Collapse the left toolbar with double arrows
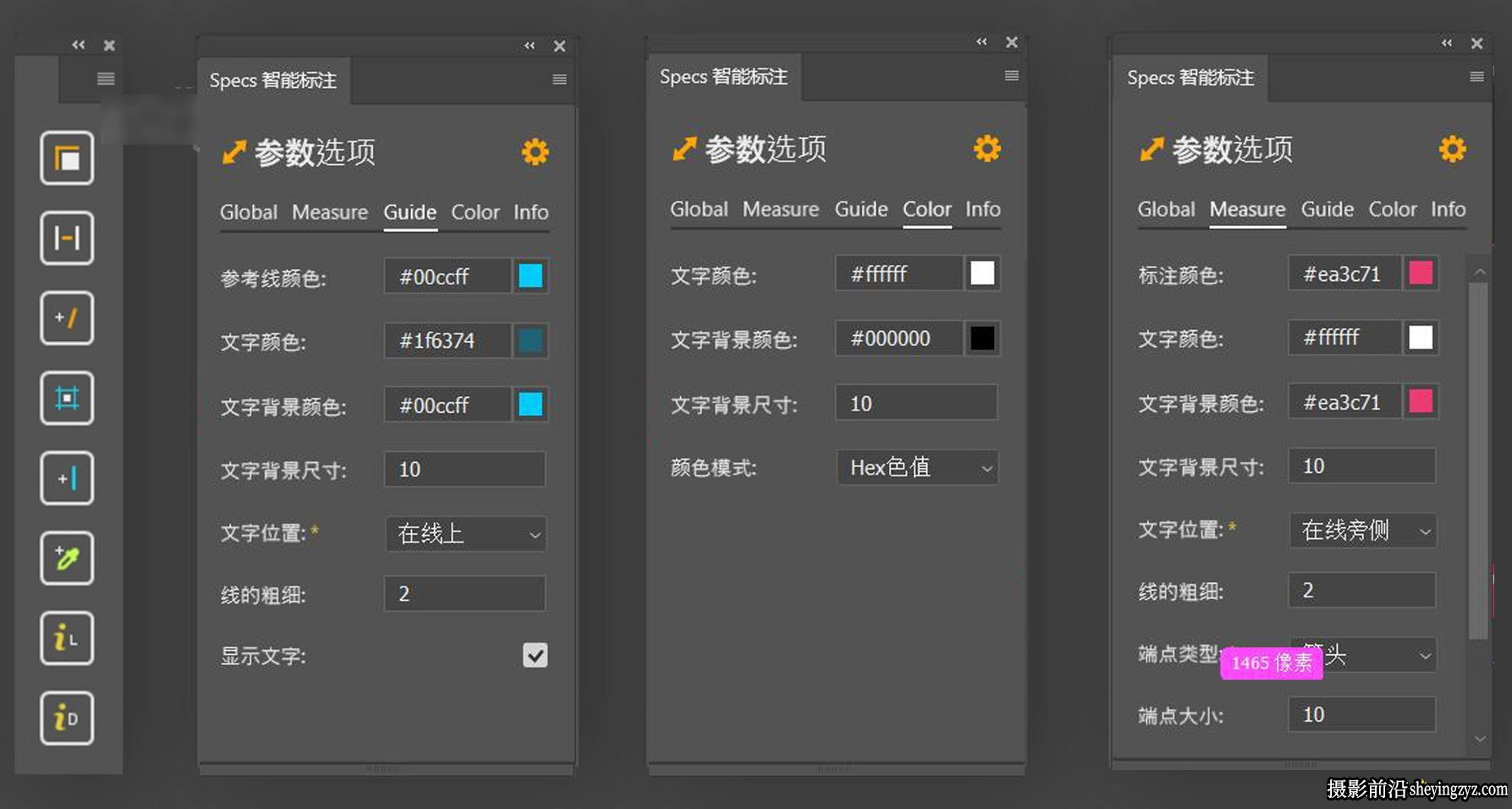 coord(78,45)
